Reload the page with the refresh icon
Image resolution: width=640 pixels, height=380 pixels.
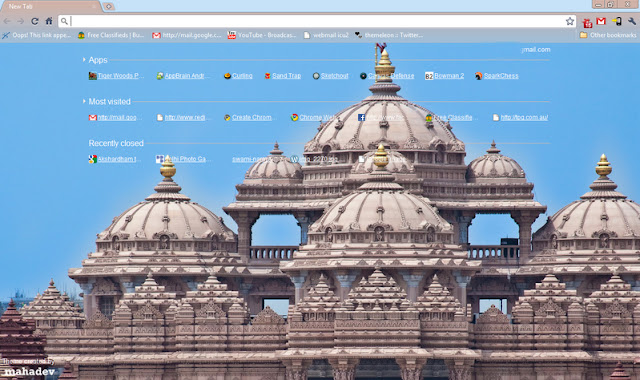(x=35, y=21)
